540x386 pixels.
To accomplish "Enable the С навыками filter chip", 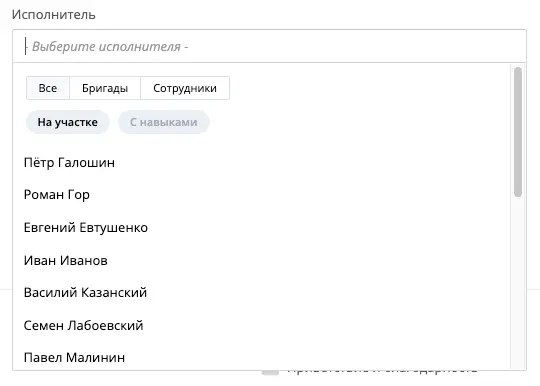I will click(x=164, y=122).
